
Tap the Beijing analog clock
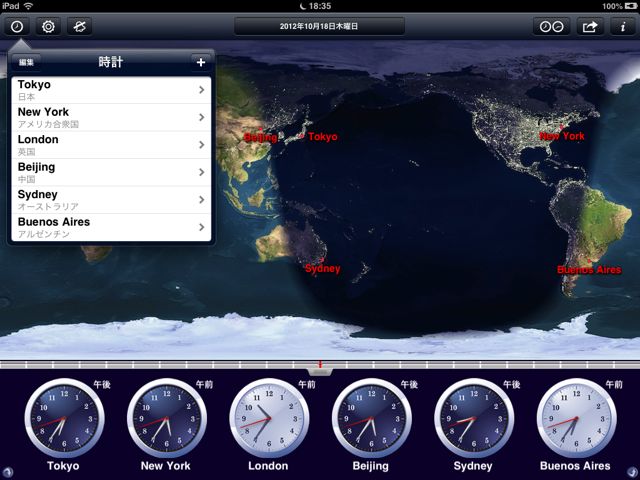coord(371,418)
